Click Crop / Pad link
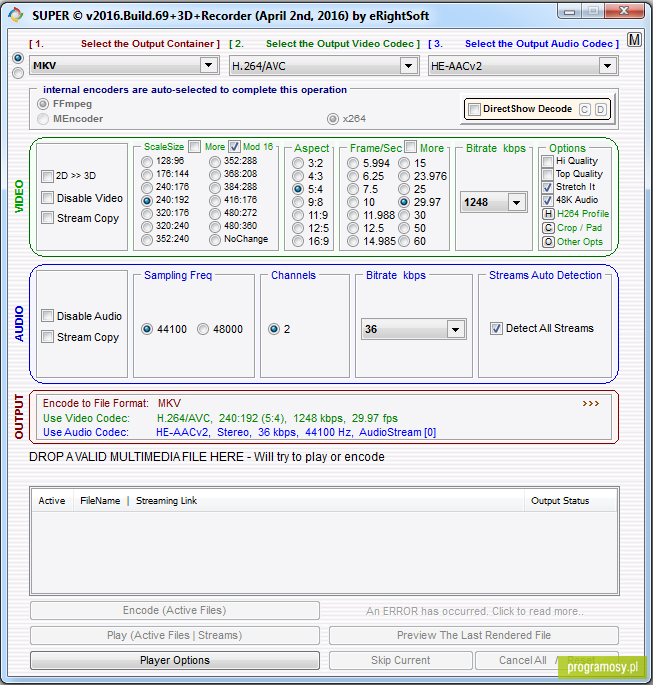The width and height of the screenshot is (653, 685). (x=579, y=228)
